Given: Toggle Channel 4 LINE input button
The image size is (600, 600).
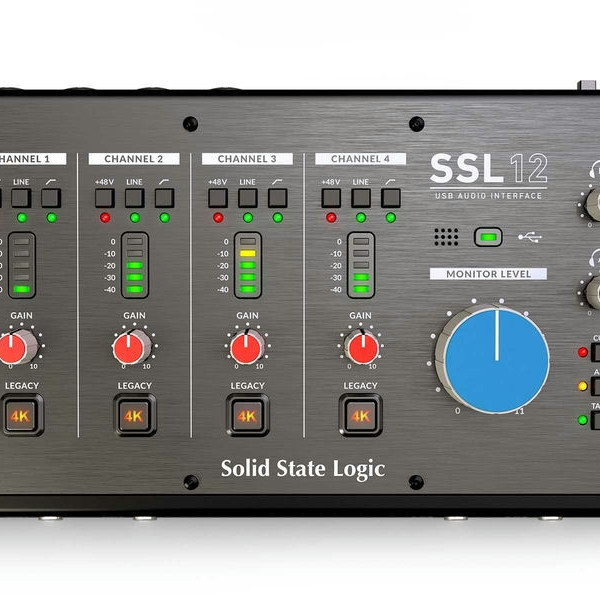Looking at the screenshot, I should click(x=361, y=198).
